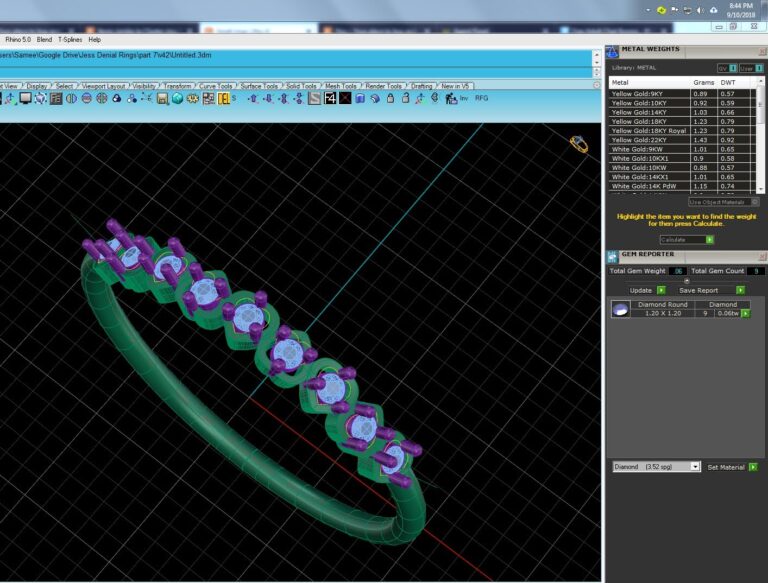This screenshot has height=583, width=768.
Task: Open the Blend menu
Action: tap(44, 40)
